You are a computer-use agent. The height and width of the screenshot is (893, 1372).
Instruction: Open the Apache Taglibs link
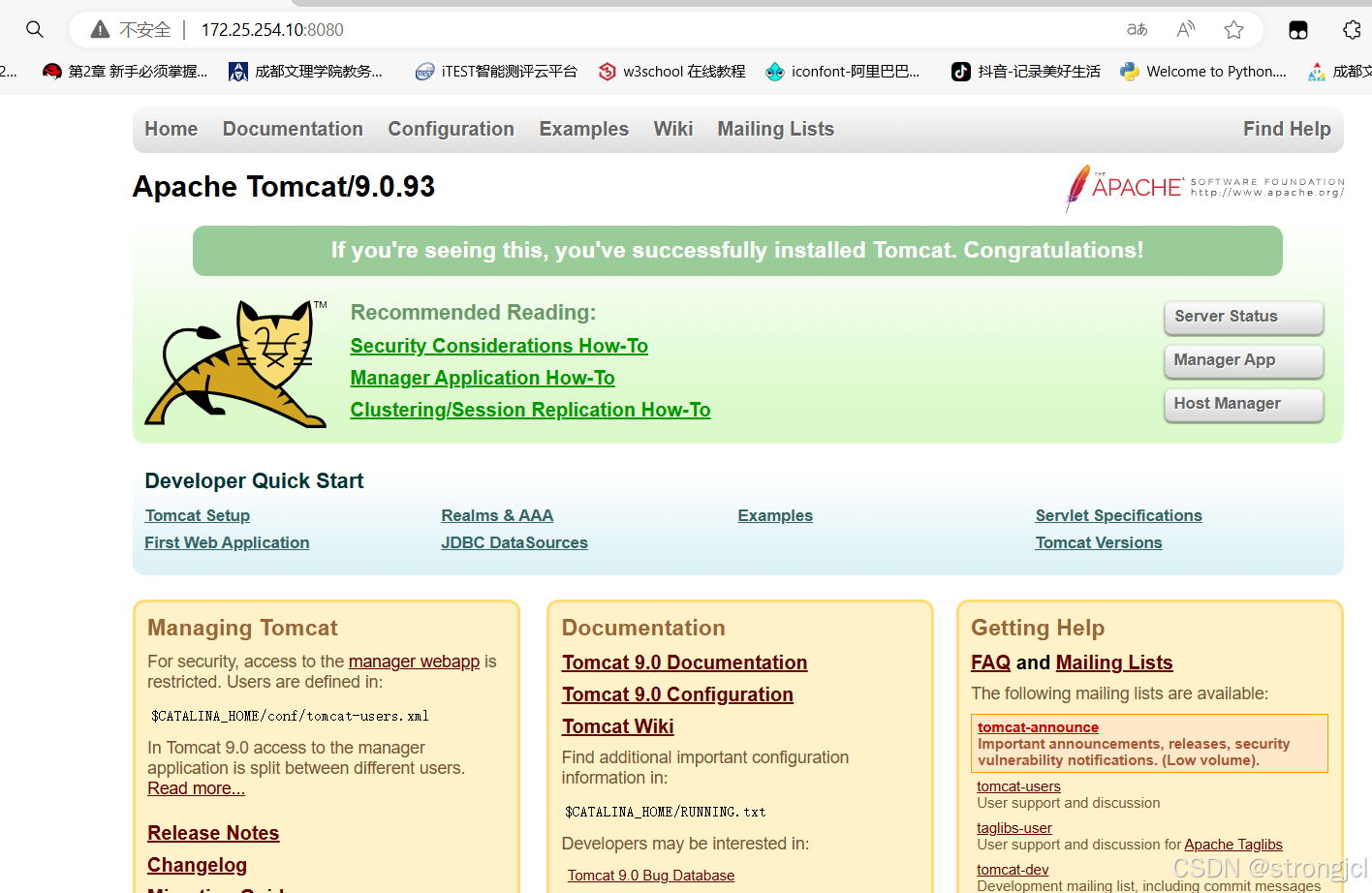point(1232,845)
